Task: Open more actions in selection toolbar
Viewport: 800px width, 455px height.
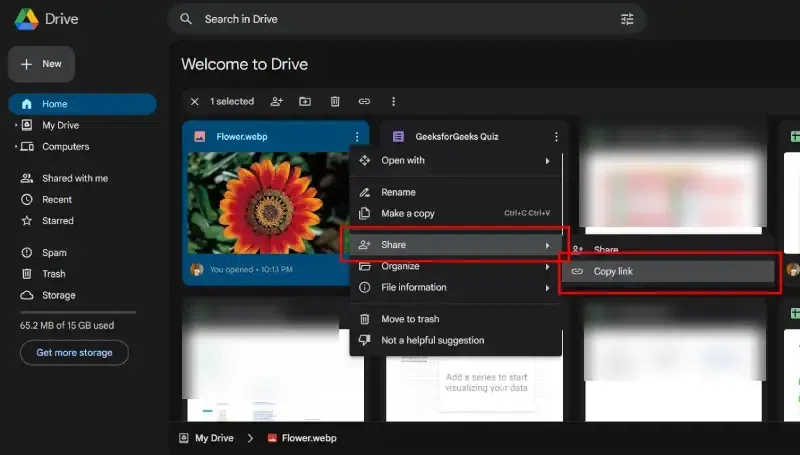Action: 393,102
